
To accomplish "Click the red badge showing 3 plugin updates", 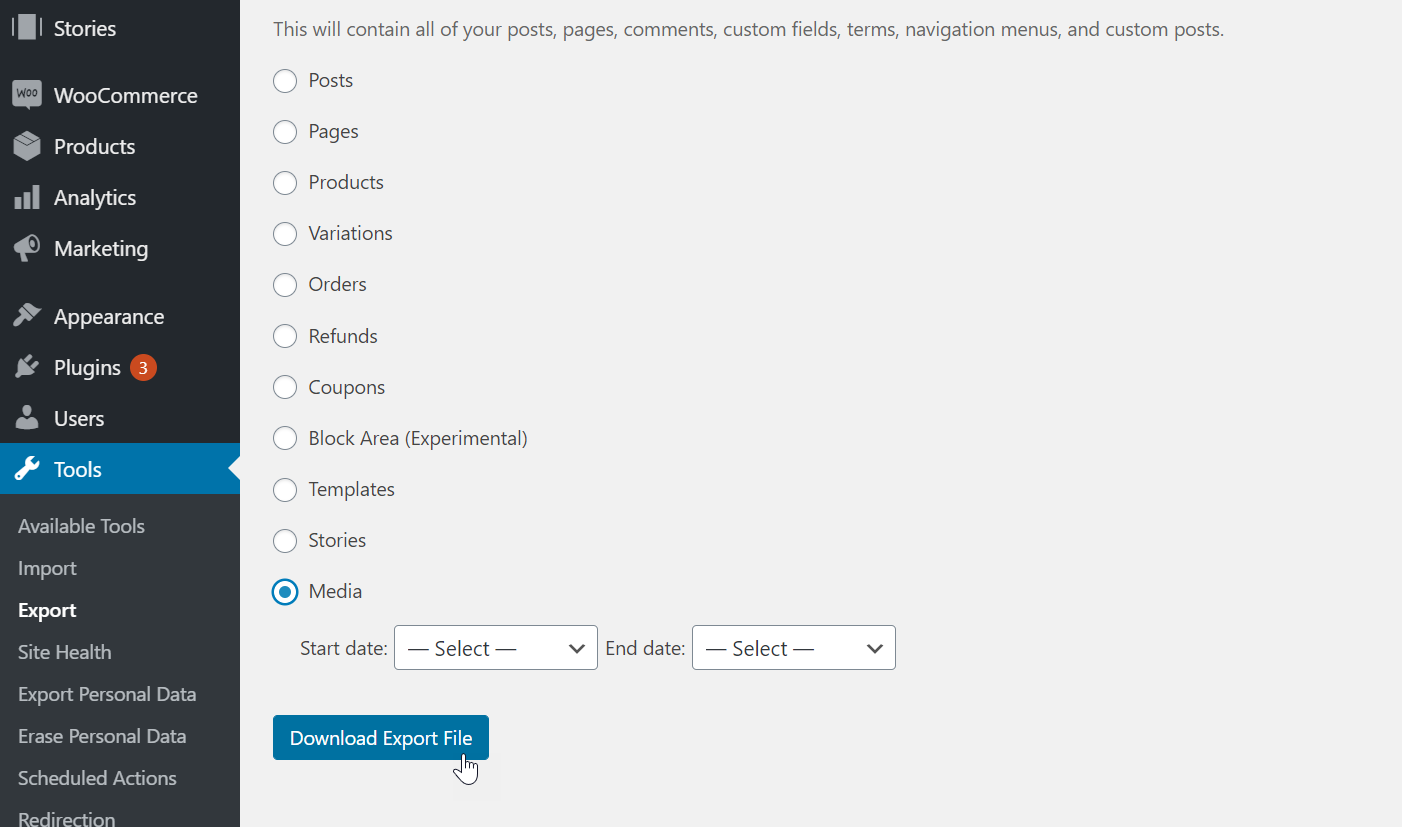I will pos(142,367).
